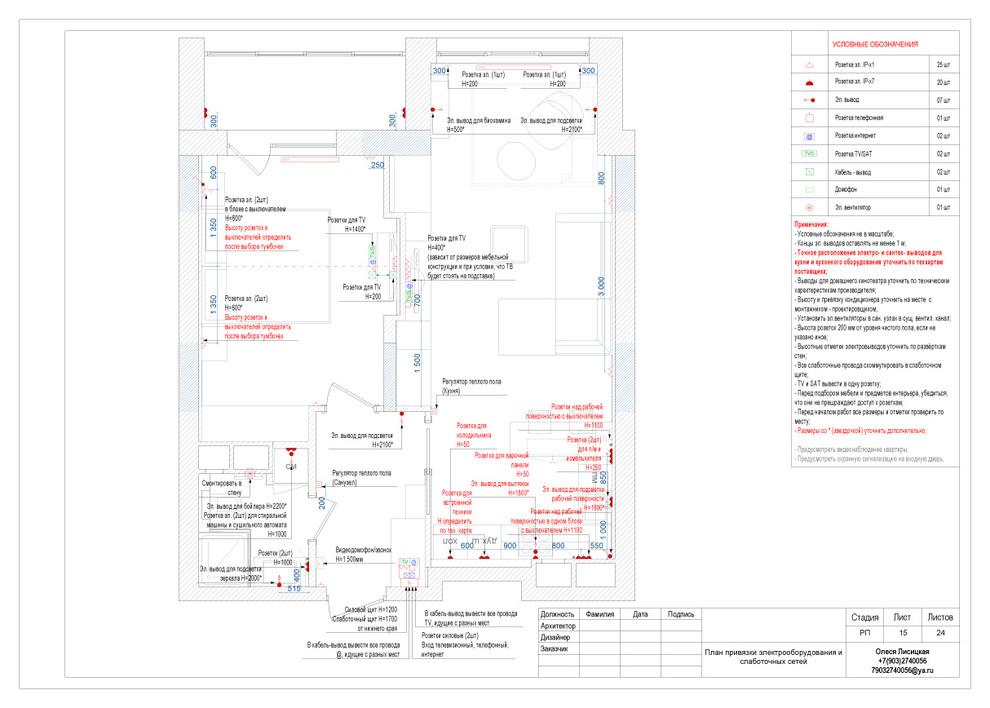Image resolution: width=990 pixels, height=708 pixels.
Task: Click the filled red IP-x7 socket legend symbol
Action: pyautogui.click(x=811, y=82)
